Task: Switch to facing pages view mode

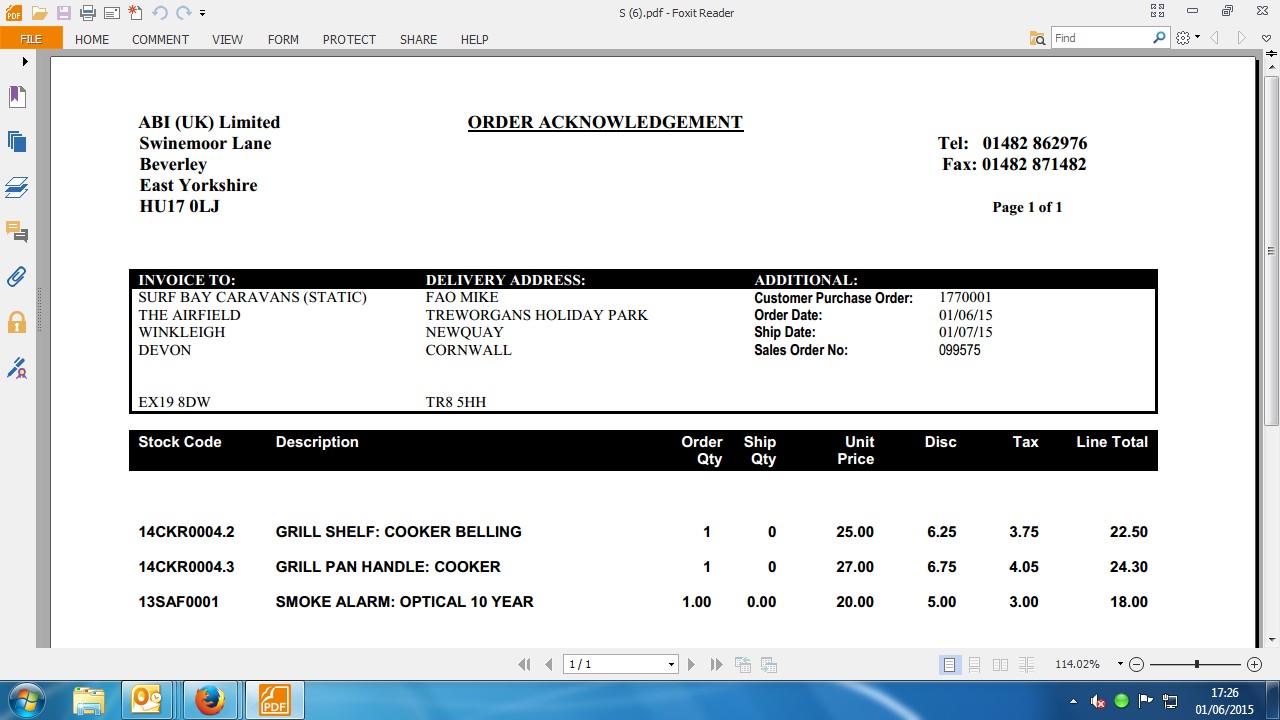Action: (x=1000, y=665)
